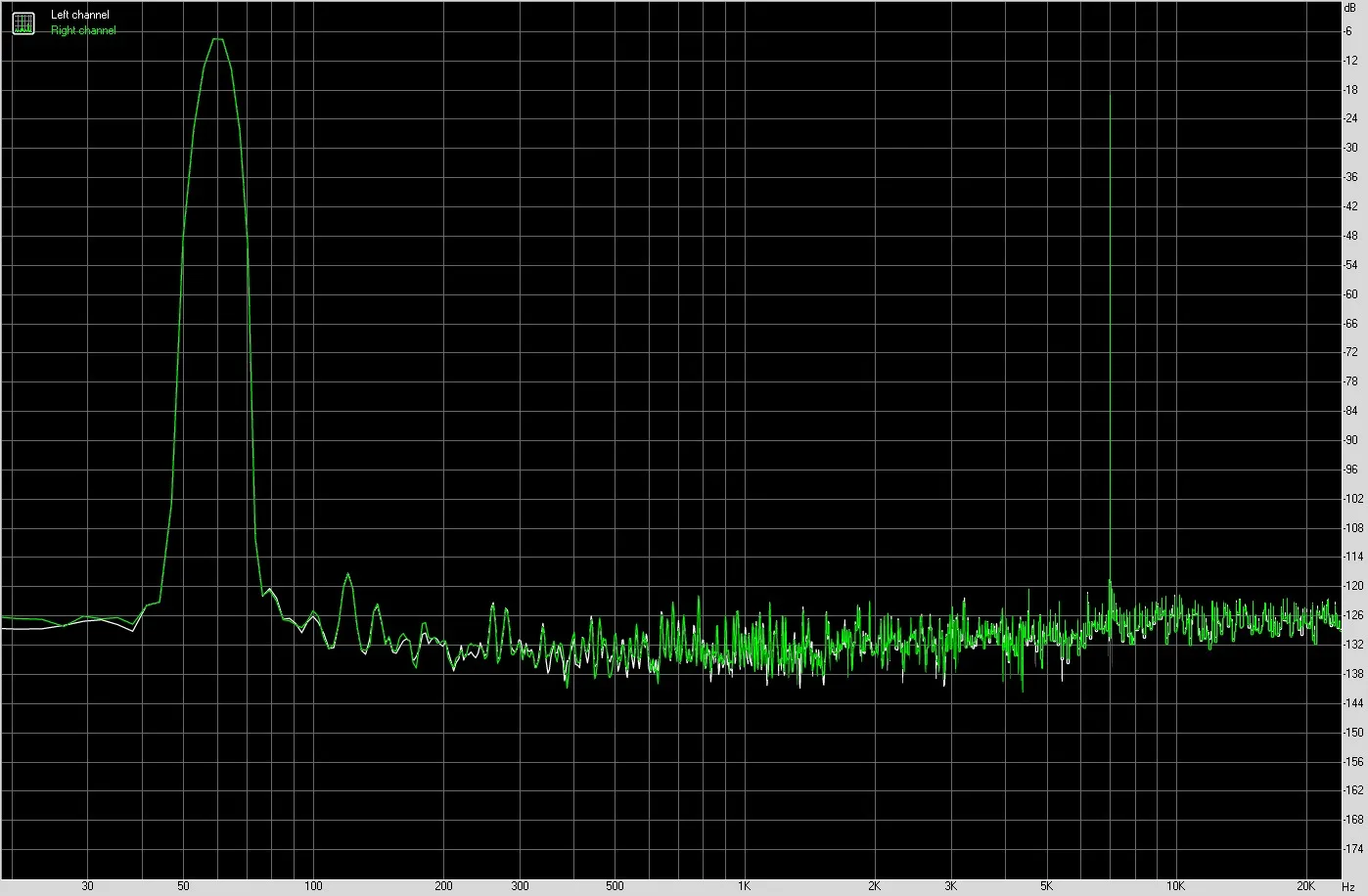Click the "-120" dB axis label
Screen dimensions: 1368x896
point(1353,586)
